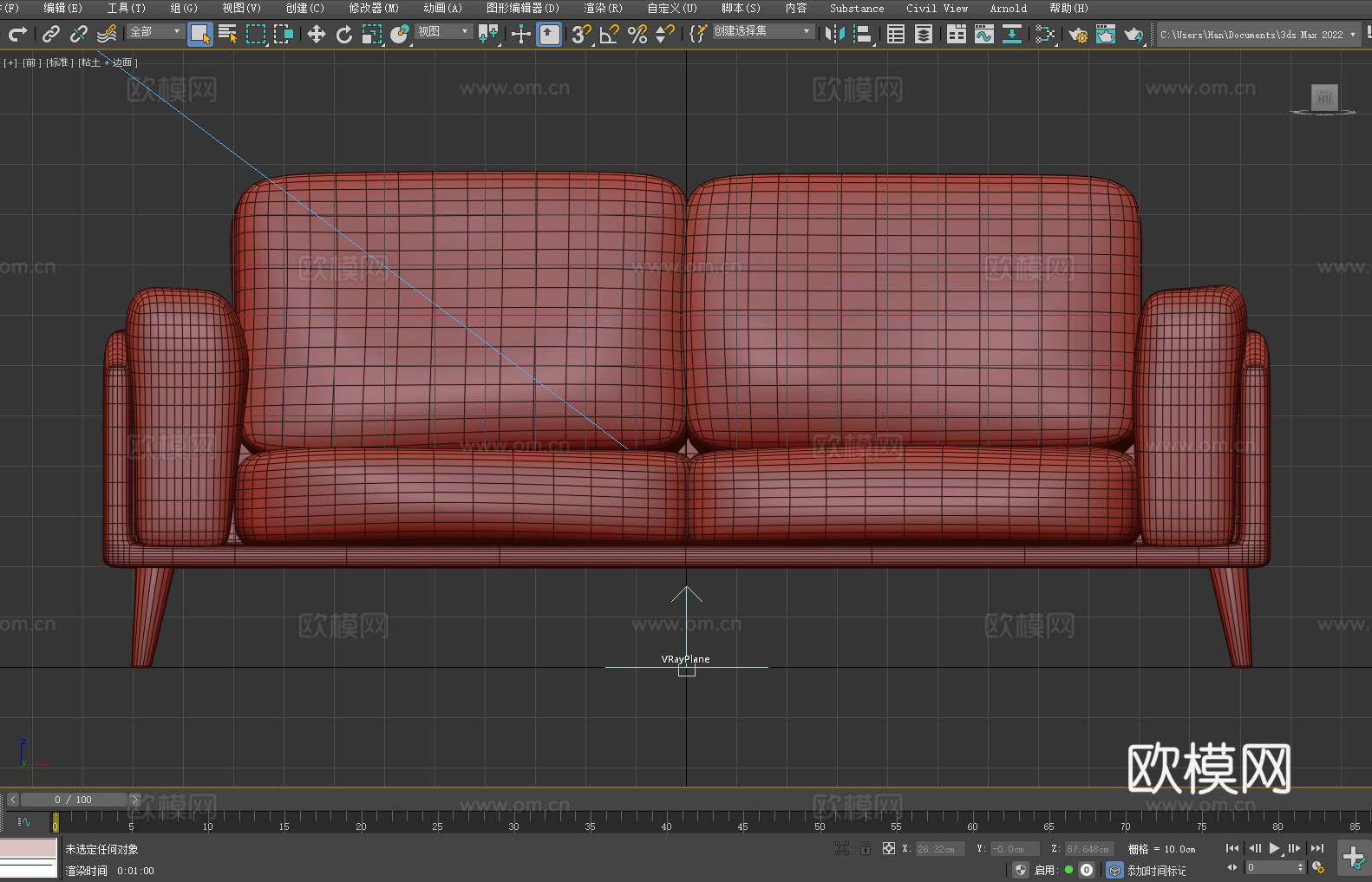The width and height of the screenshot is (1372, 882).
Task: Toggle the 3D Snaps button
Action: (580, 34)
